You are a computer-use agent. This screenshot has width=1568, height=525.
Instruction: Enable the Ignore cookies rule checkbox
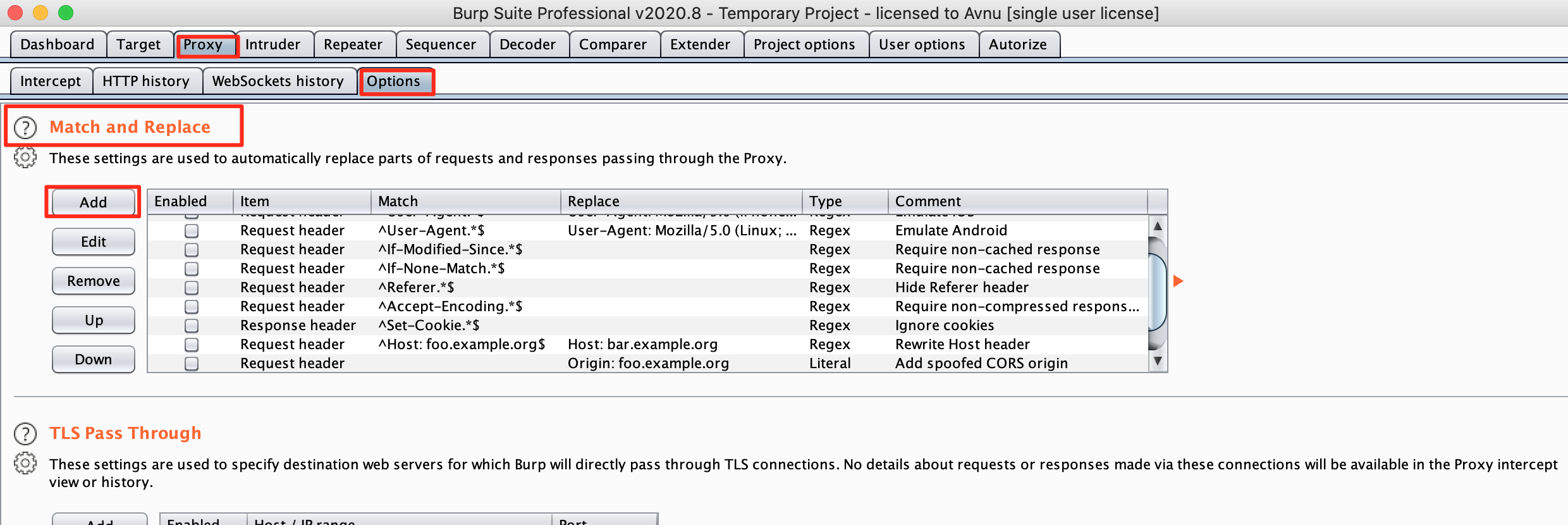point(192,326)
